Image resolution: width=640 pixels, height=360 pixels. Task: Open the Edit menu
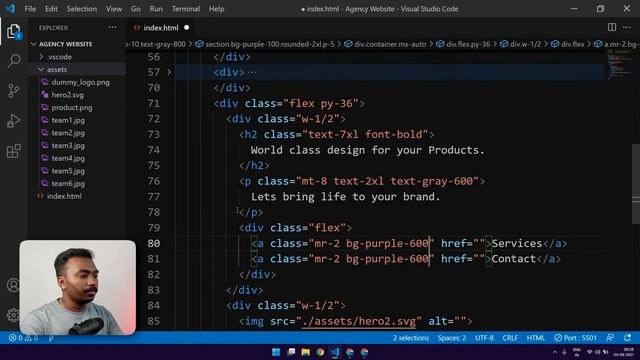51,9
